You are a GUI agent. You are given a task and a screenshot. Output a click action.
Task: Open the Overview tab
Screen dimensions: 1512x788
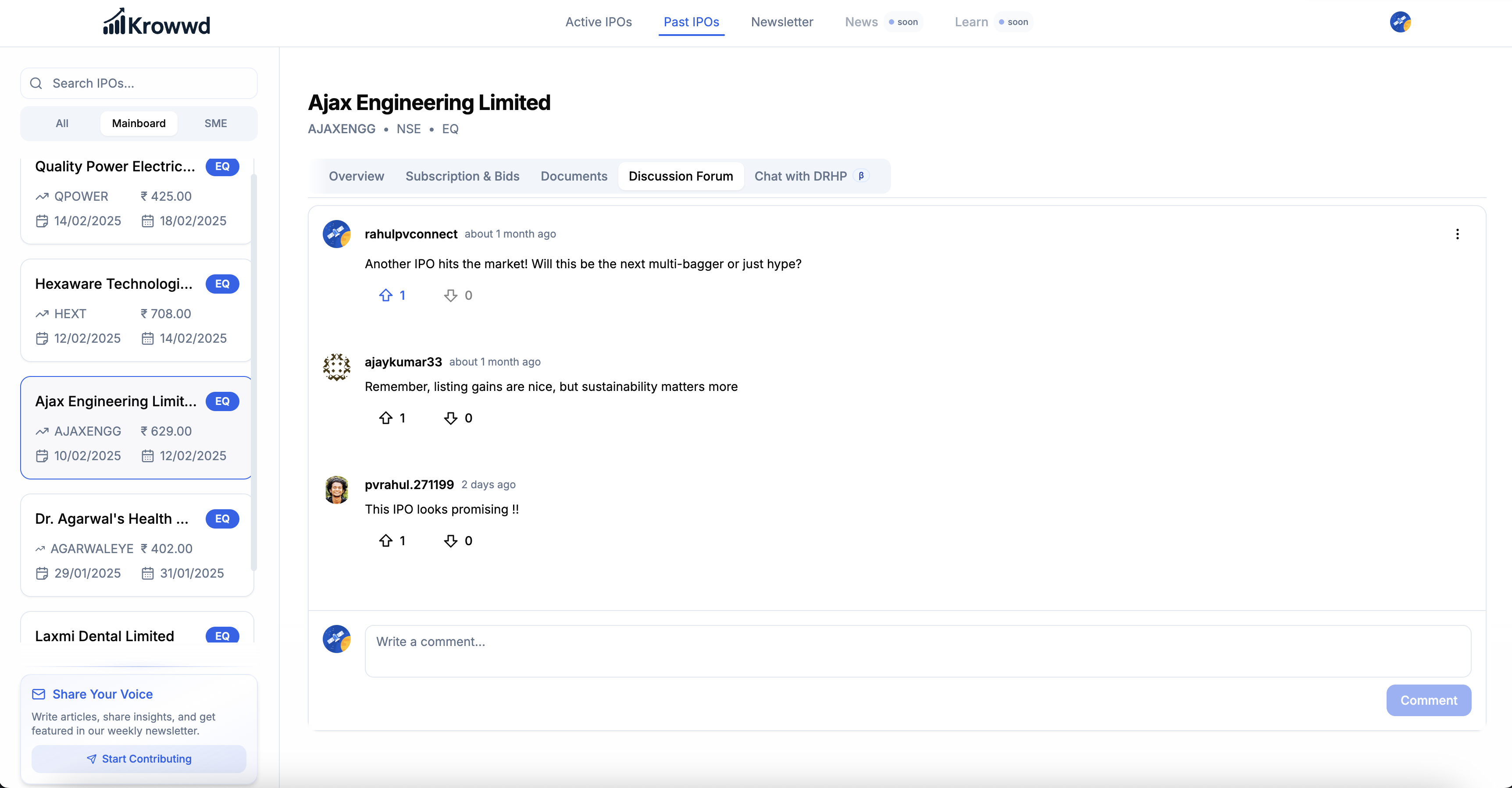point(356,176)
